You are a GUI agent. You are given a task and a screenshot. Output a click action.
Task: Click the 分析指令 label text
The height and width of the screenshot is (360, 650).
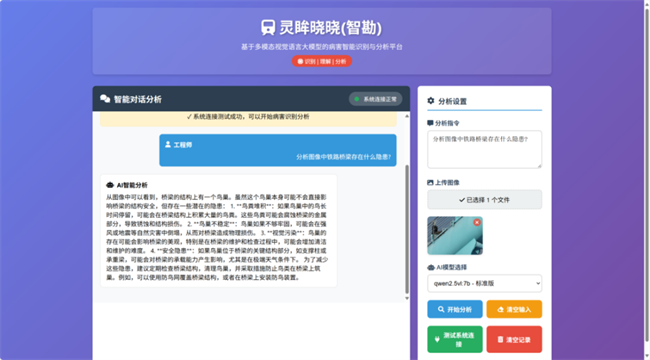[447, 123]
